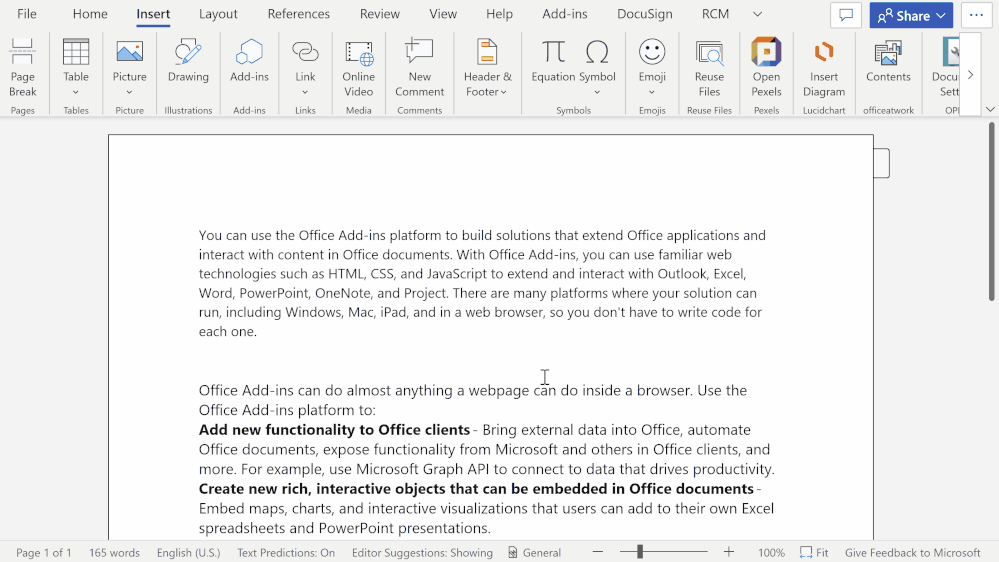Viewport: 999px width, 562px height.
Task: Switch to the References tab
Action: pos(298,14)
